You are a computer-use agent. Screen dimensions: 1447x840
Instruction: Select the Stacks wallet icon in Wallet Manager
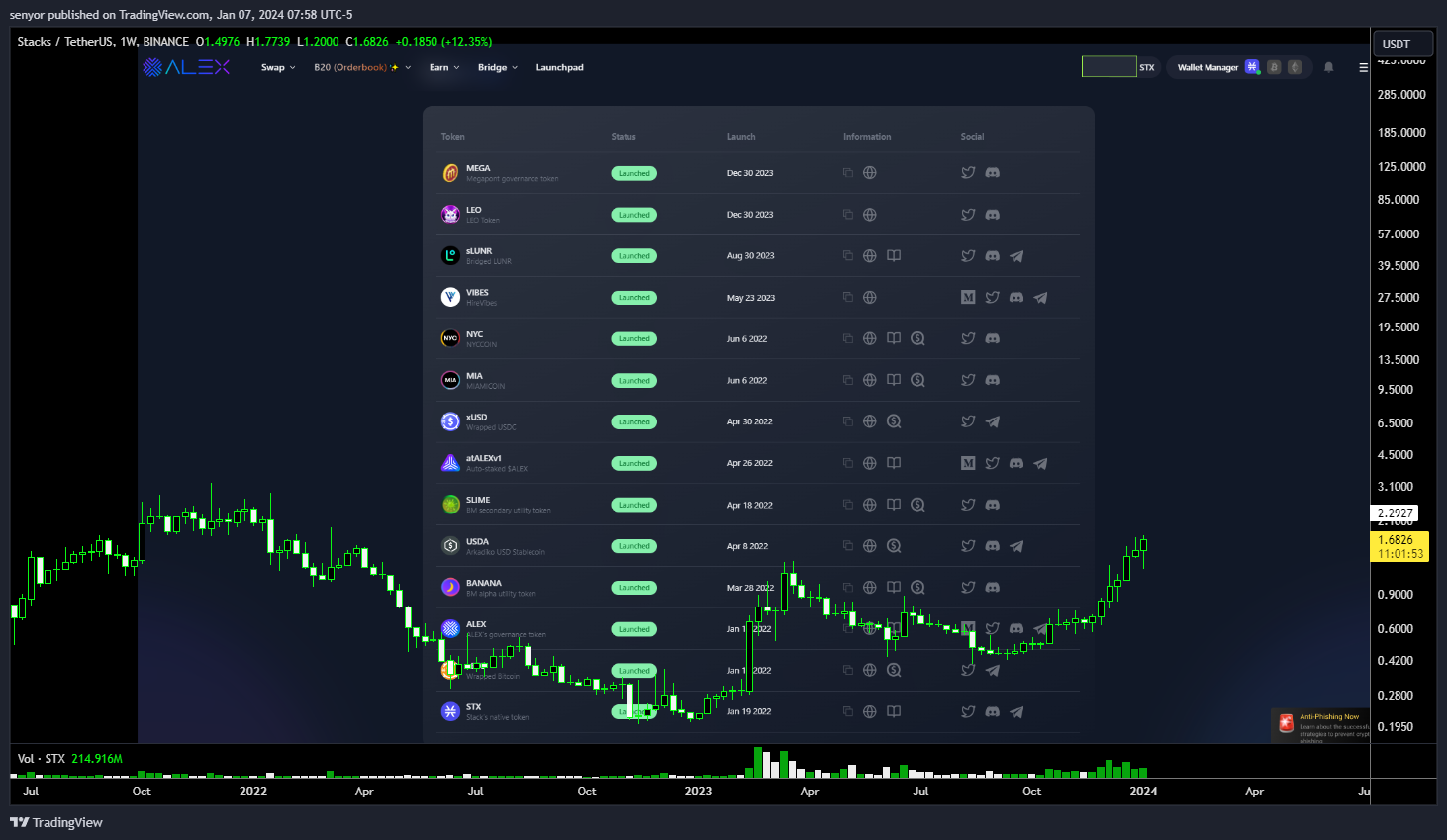(x=1252, y=67)
